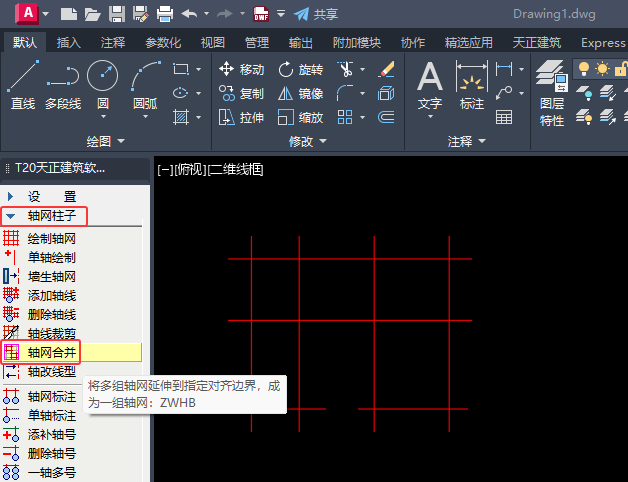Expand the Draw (绘图) panel

click(106, 141)
